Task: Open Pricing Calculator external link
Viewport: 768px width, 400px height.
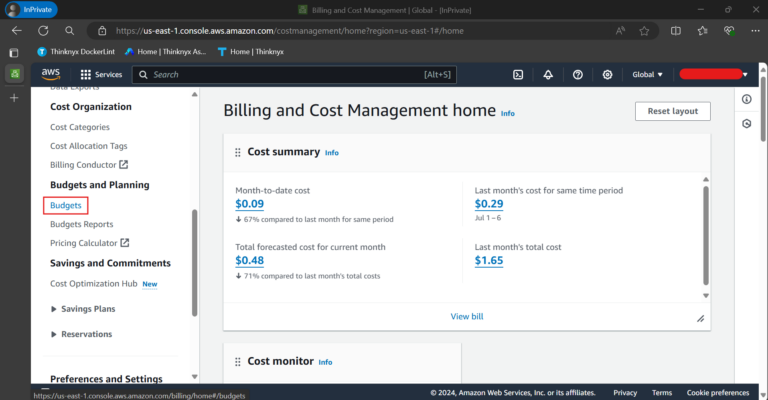Action: coord(90,243)
